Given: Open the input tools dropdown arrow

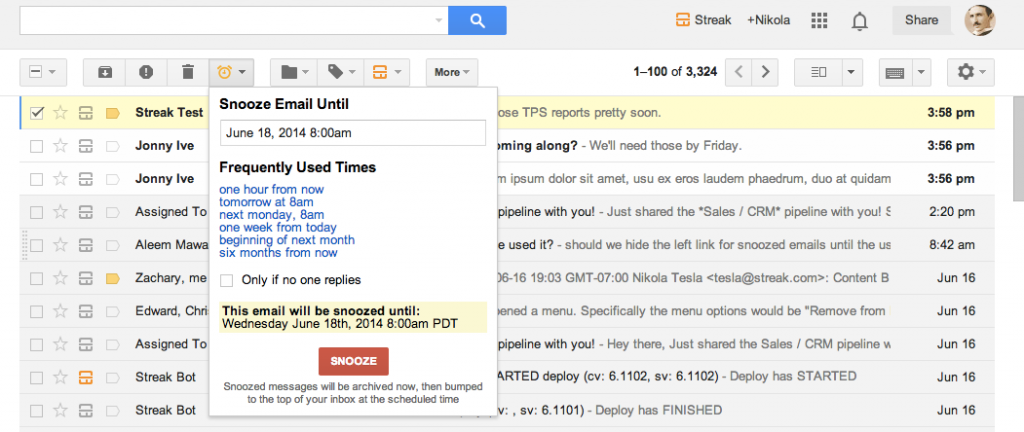Looking at the screenshot, I should (x=920, y=72).
